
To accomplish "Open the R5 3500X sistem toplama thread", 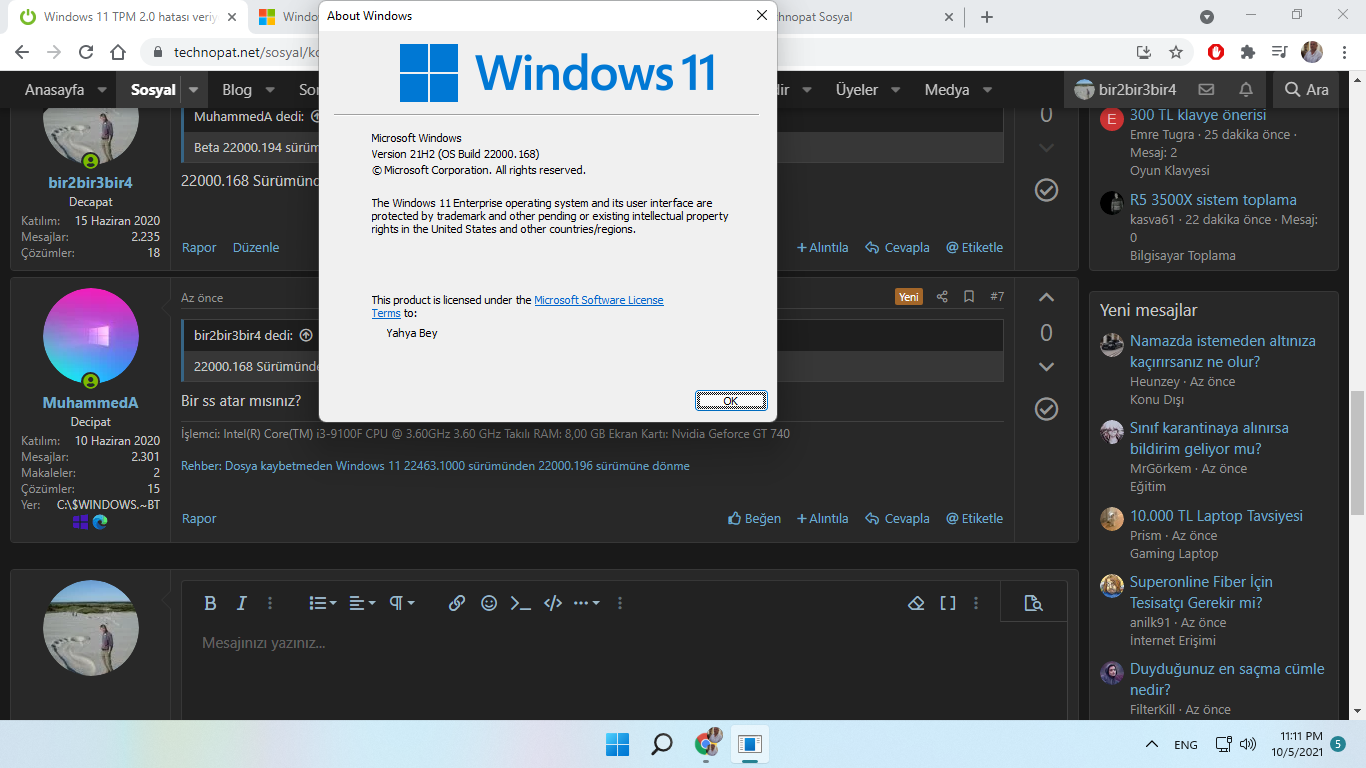I will [x=1213, y=199].
